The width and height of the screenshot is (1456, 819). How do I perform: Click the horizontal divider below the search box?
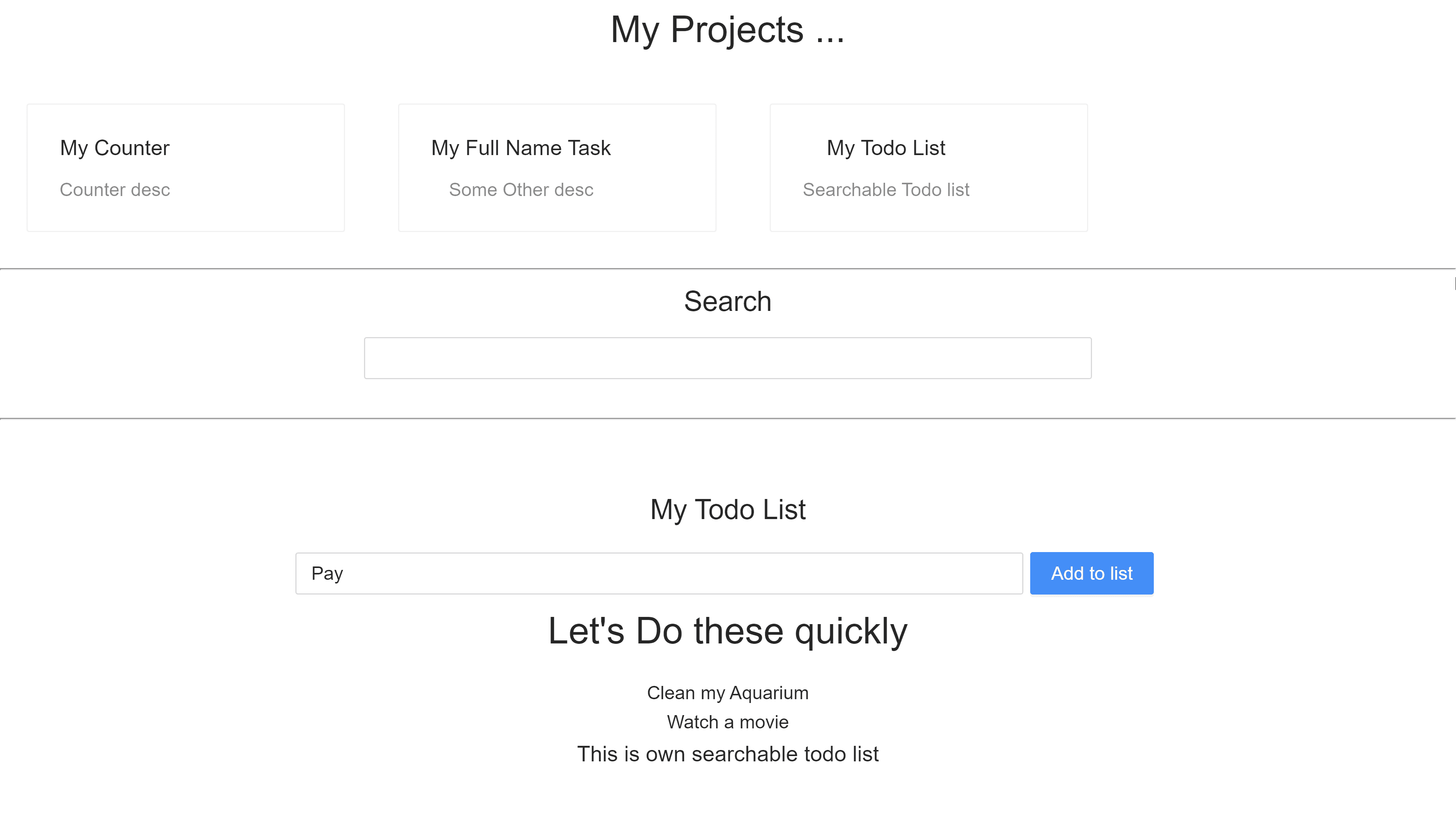click(x=728, y=419)
